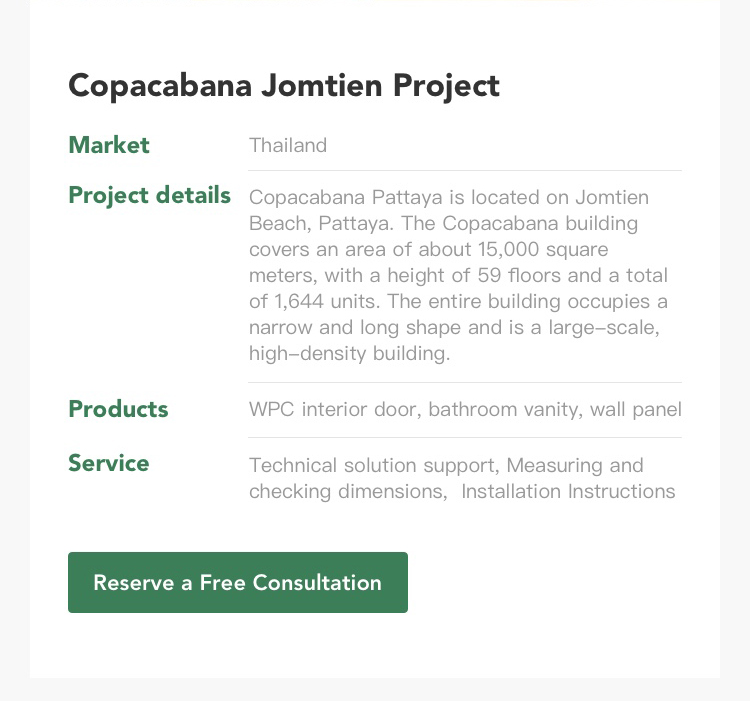Click the 1,644 units figure
Viewport: 750px width, 701px height.
click(326, 301)
